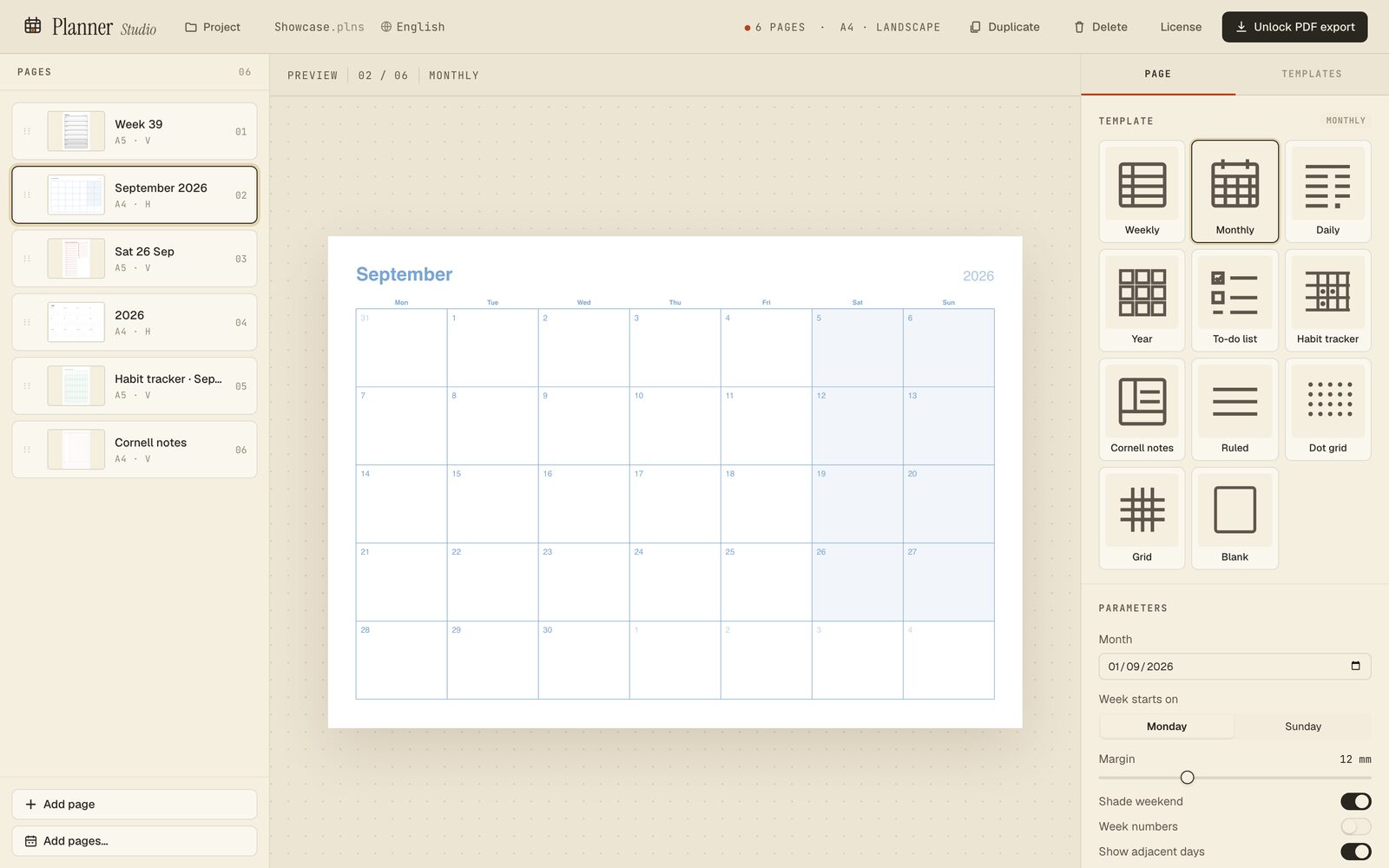Pick the Cornell notes template tile
1389x868 pixels.
tap(1142, 409)
